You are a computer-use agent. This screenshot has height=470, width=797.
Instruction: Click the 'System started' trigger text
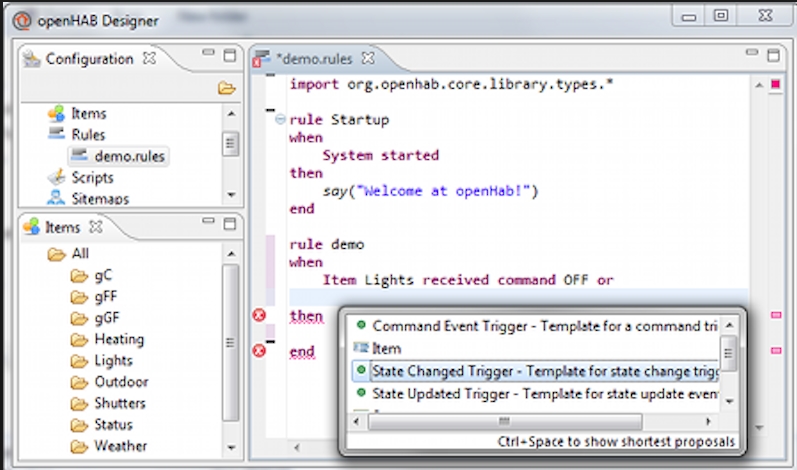coord(381,155)
